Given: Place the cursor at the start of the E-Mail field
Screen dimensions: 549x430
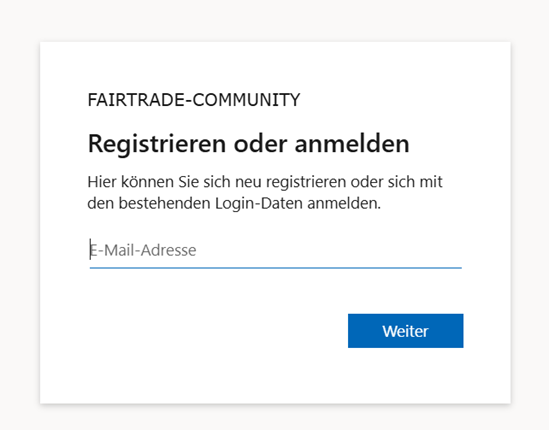Looking at the screenshot, I should (90, 250).
